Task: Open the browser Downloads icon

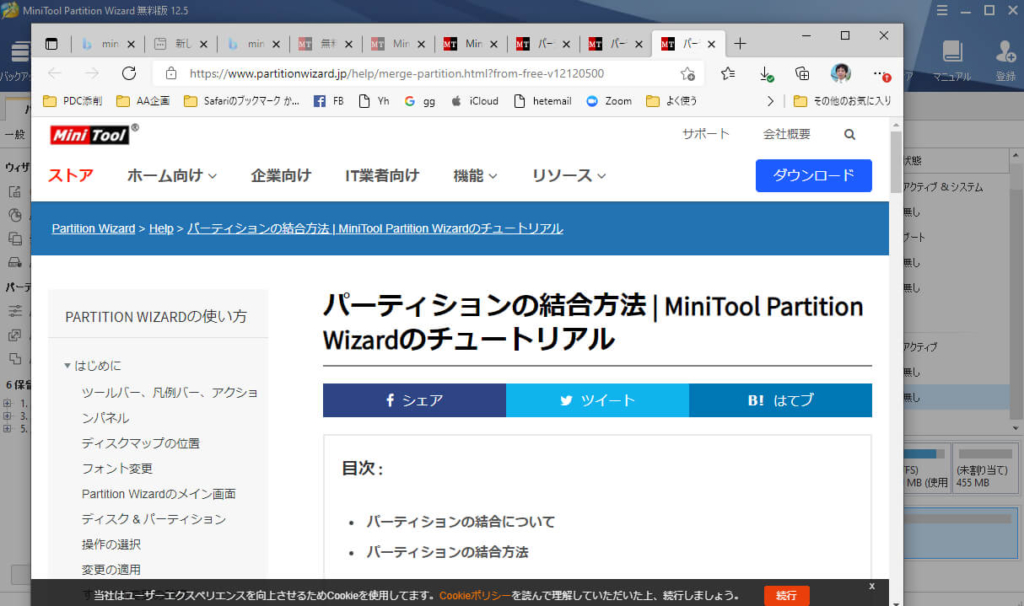Action: [x=767, y=74]
